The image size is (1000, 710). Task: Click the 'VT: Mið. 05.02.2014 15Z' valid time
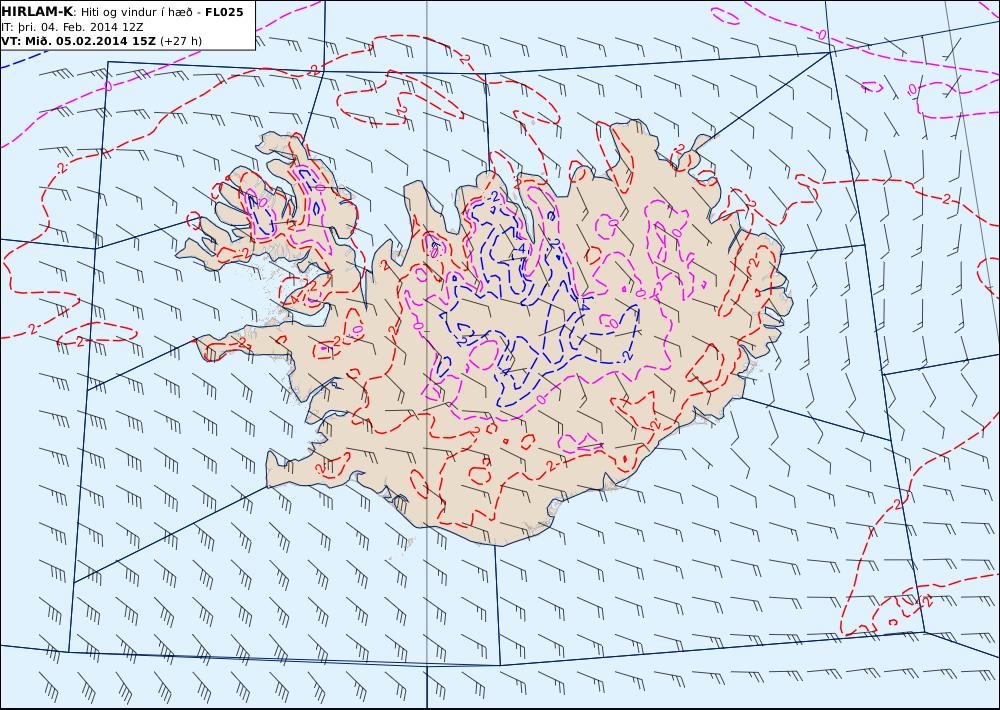click(x=78, y=41)
